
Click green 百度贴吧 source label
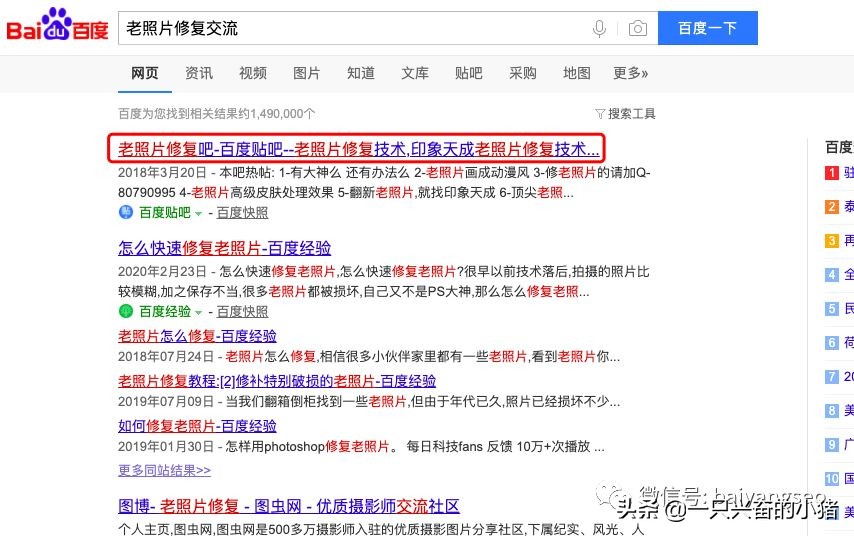click(165, 212)
